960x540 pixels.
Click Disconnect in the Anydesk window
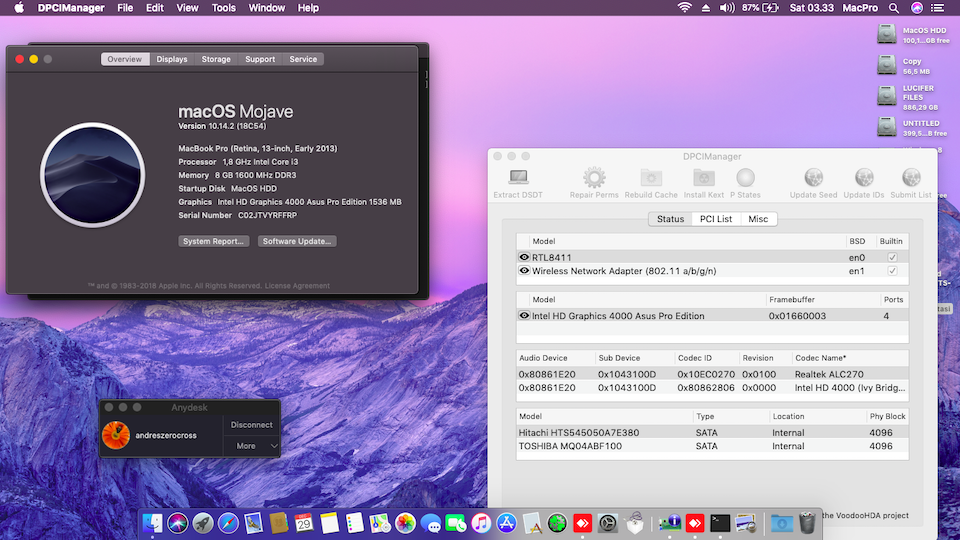click(x=252, y=425)
